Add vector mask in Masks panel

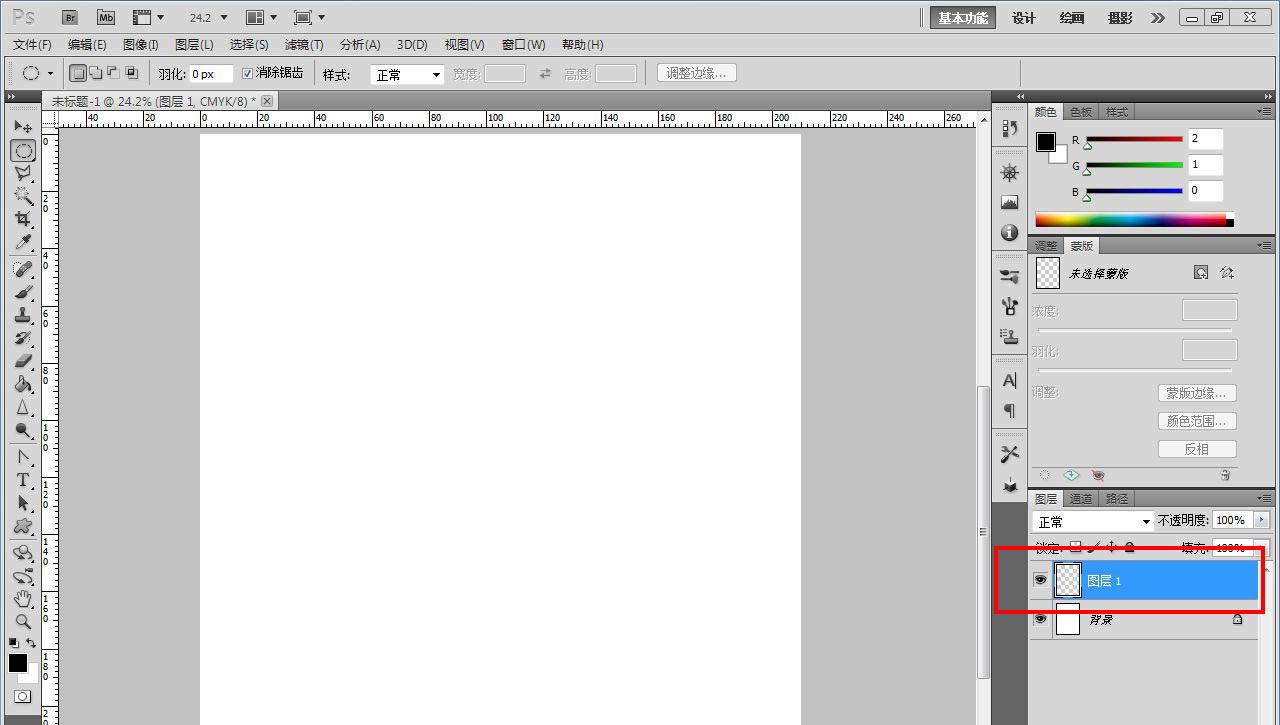1227,272
